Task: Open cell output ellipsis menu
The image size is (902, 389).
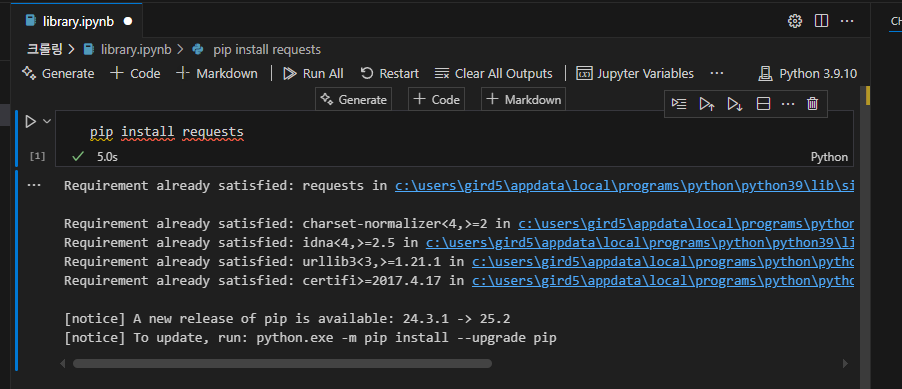Action: [33, 186]
